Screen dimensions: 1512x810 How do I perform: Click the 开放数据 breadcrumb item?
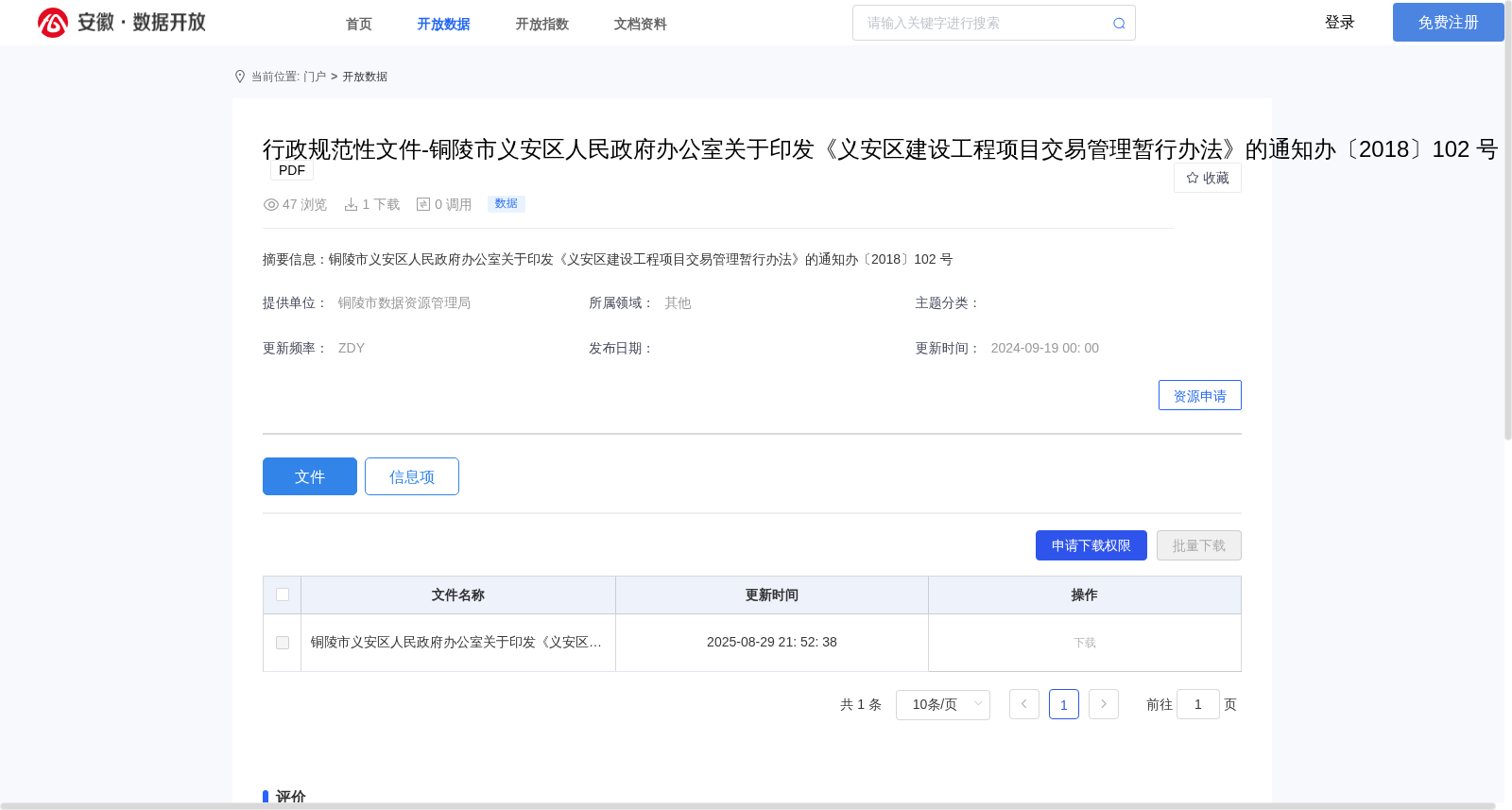click(365, 77)
